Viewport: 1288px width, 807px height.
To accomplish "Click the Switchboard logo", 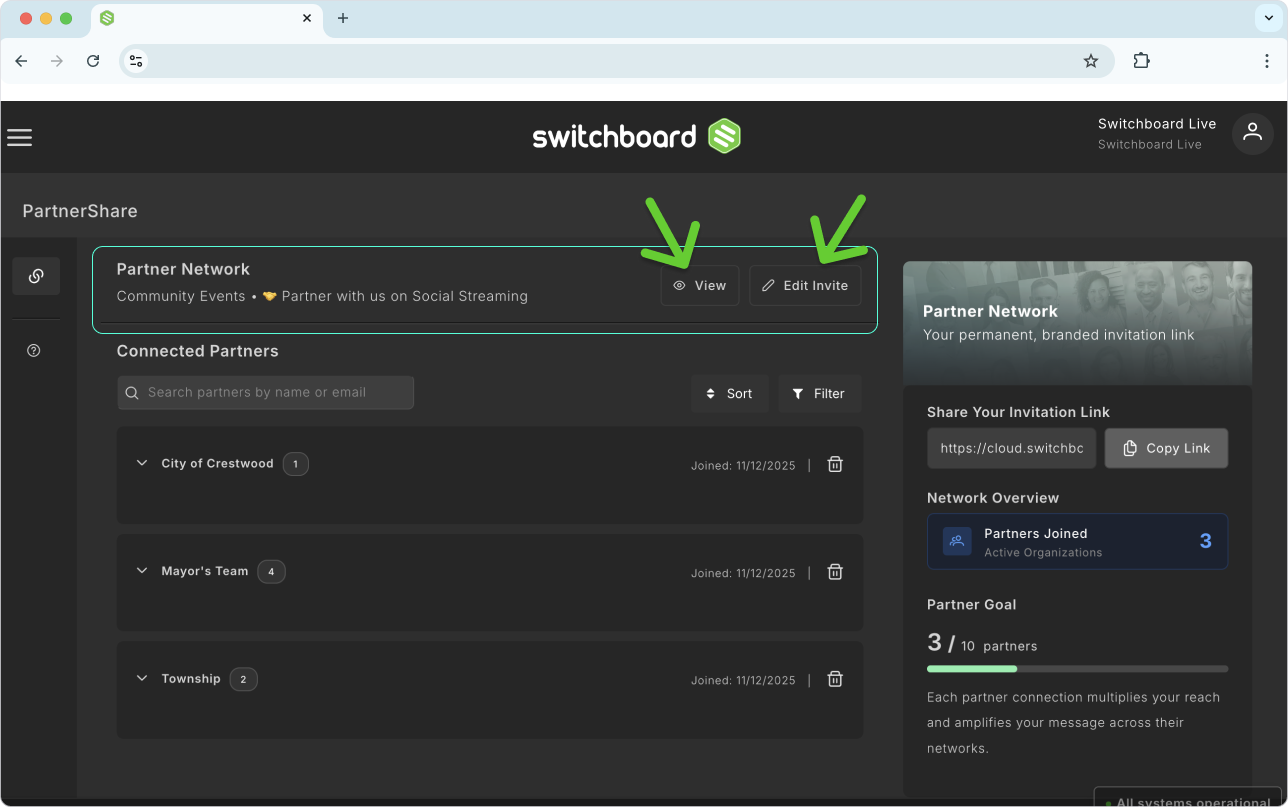I will click(x=636, y=136).
